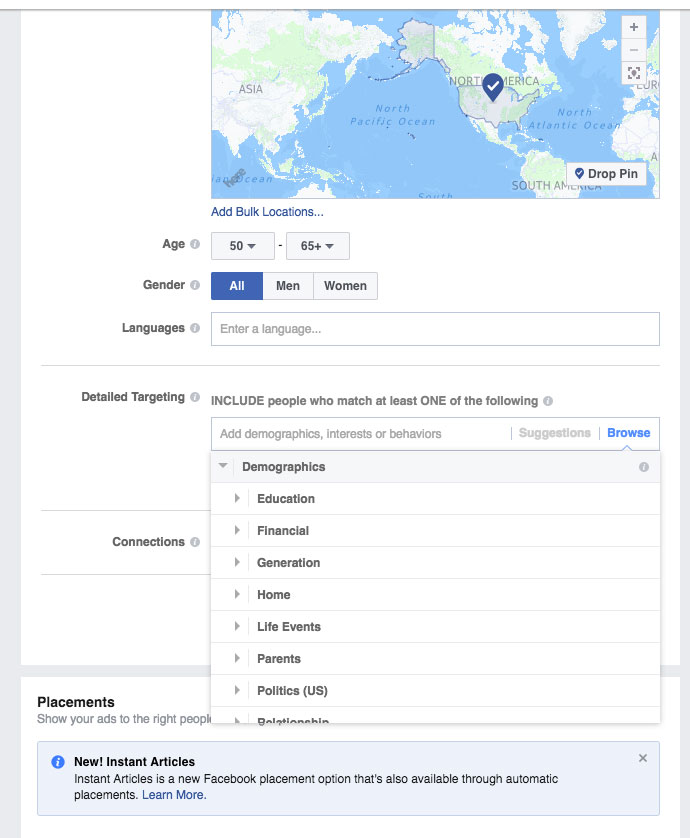Expand the Life Events category
This screenshot has width=690, height=838.
[237, 627]
